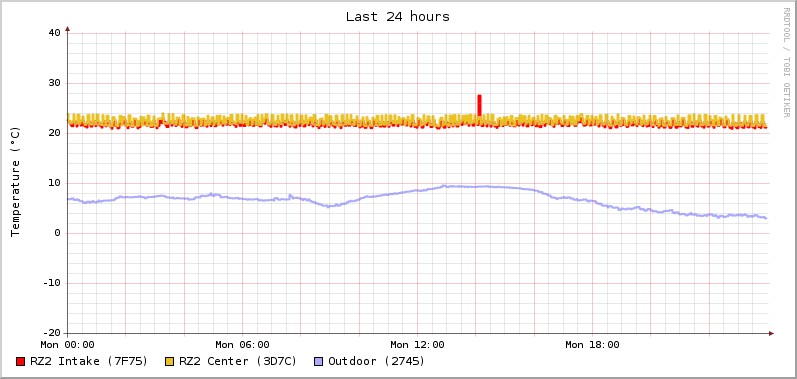The image size is (797, 379).
Task: Click the Last 24 hours chart title
Action: point(397,17)
